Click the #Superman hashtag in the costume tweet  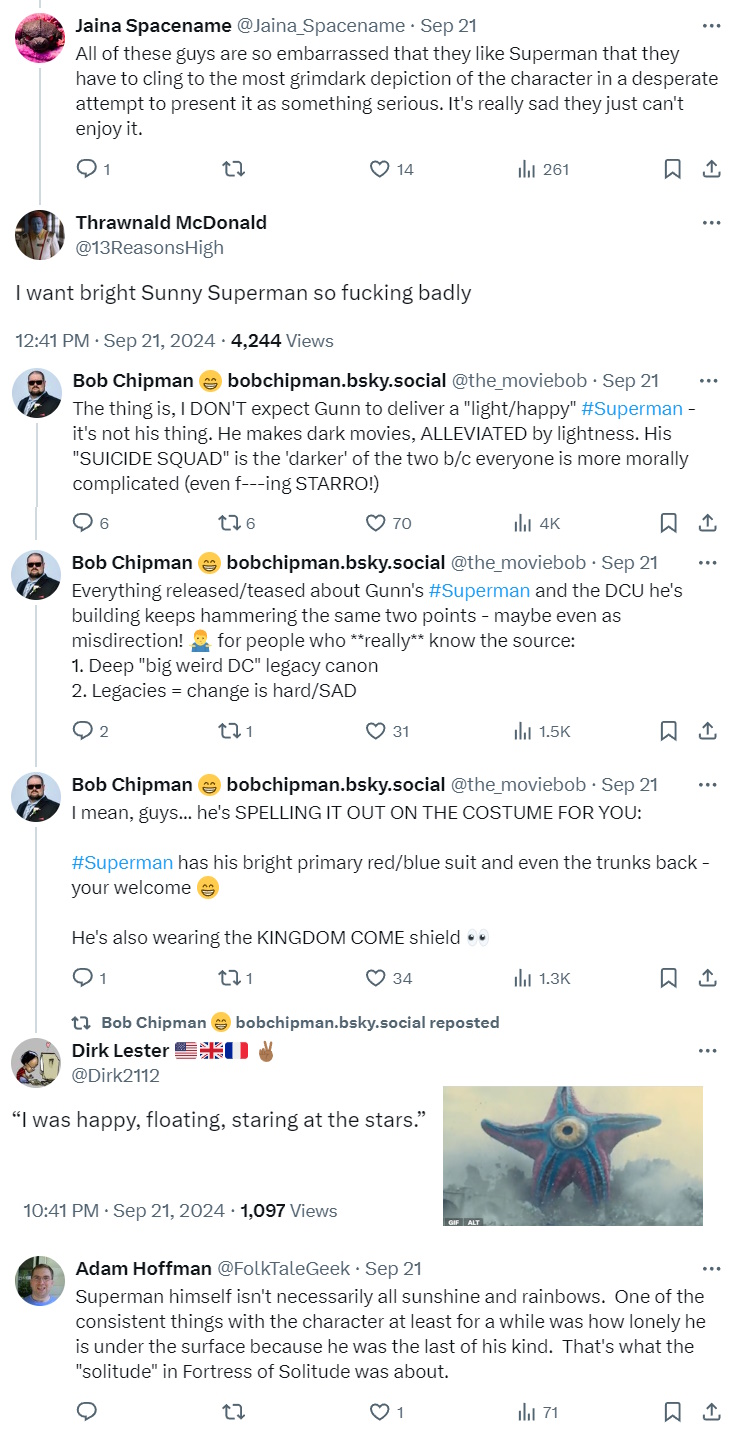pyautogui.click(x=122, y=862)
